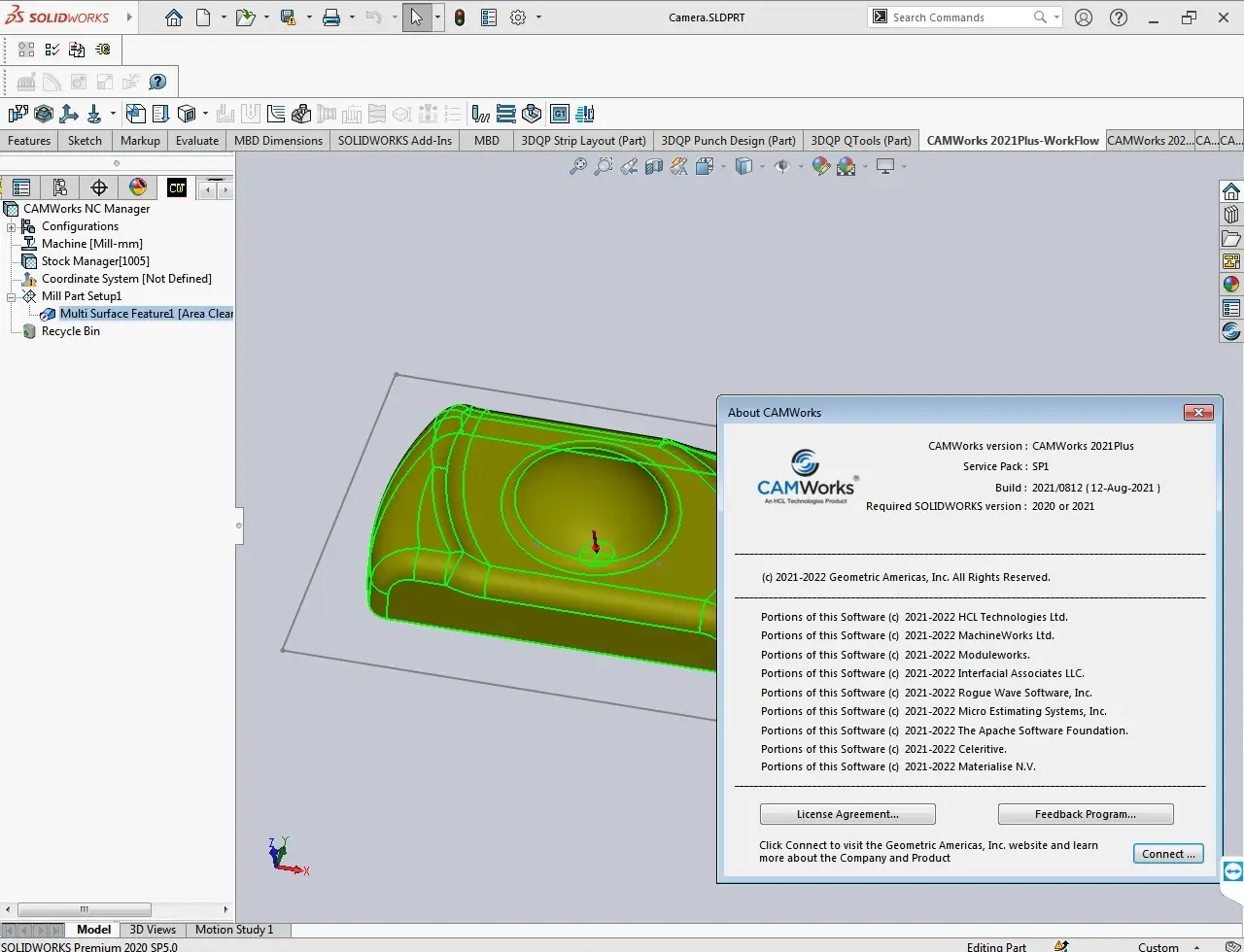The width and height of the screenshot is (1244, 952).
Task: Click the File Properties list icon
Action: [x=489, y=17]
